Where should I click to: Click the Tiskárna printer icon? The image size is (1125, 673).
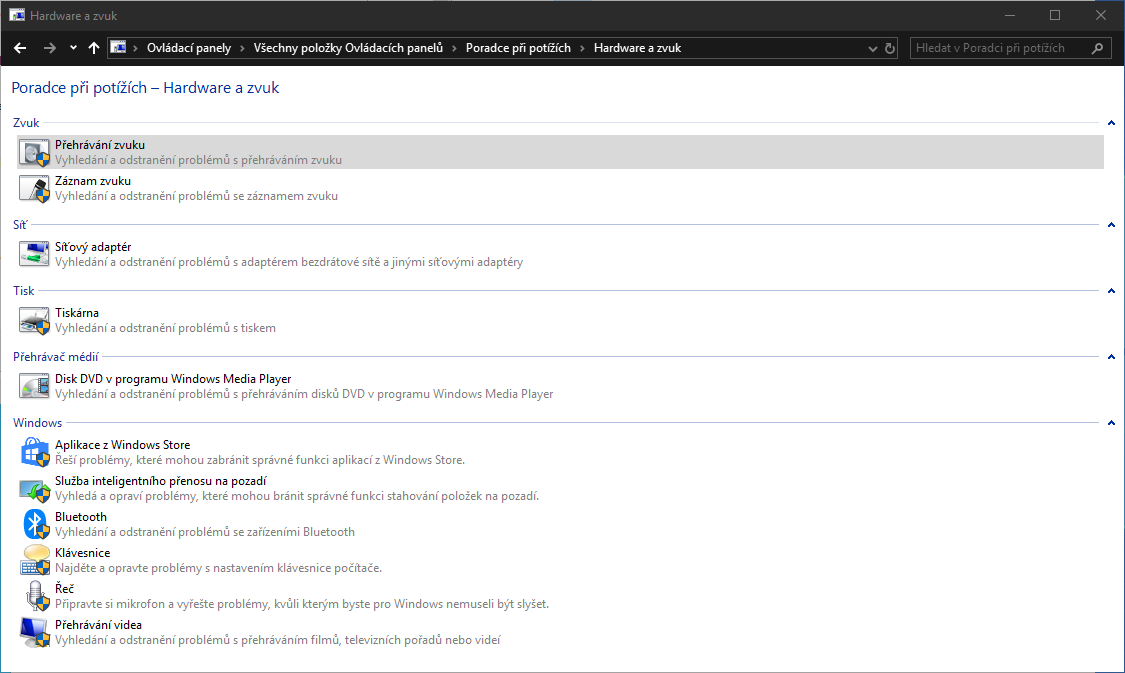(35, 320)
